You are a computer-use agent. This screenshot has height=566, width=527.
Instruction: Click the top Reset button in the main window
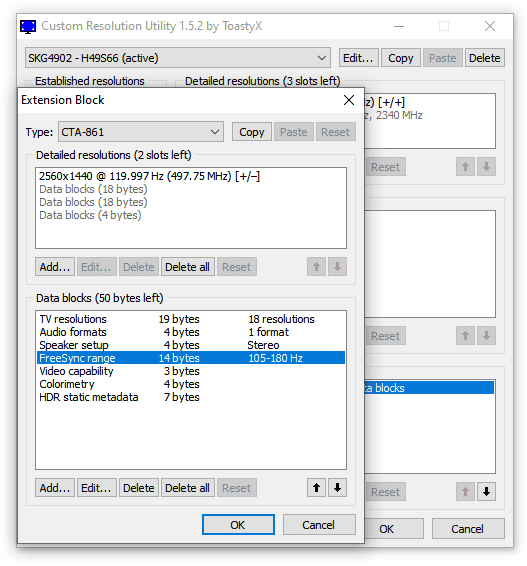[x=385, y=167]
